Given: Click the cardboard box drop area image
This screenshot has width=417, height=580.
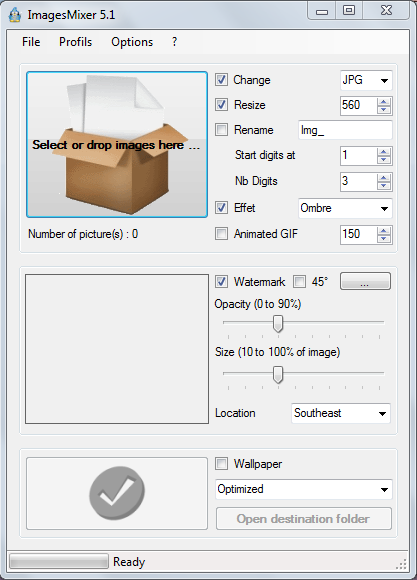Looking at the screenshot, I should (x=117, y=144).
